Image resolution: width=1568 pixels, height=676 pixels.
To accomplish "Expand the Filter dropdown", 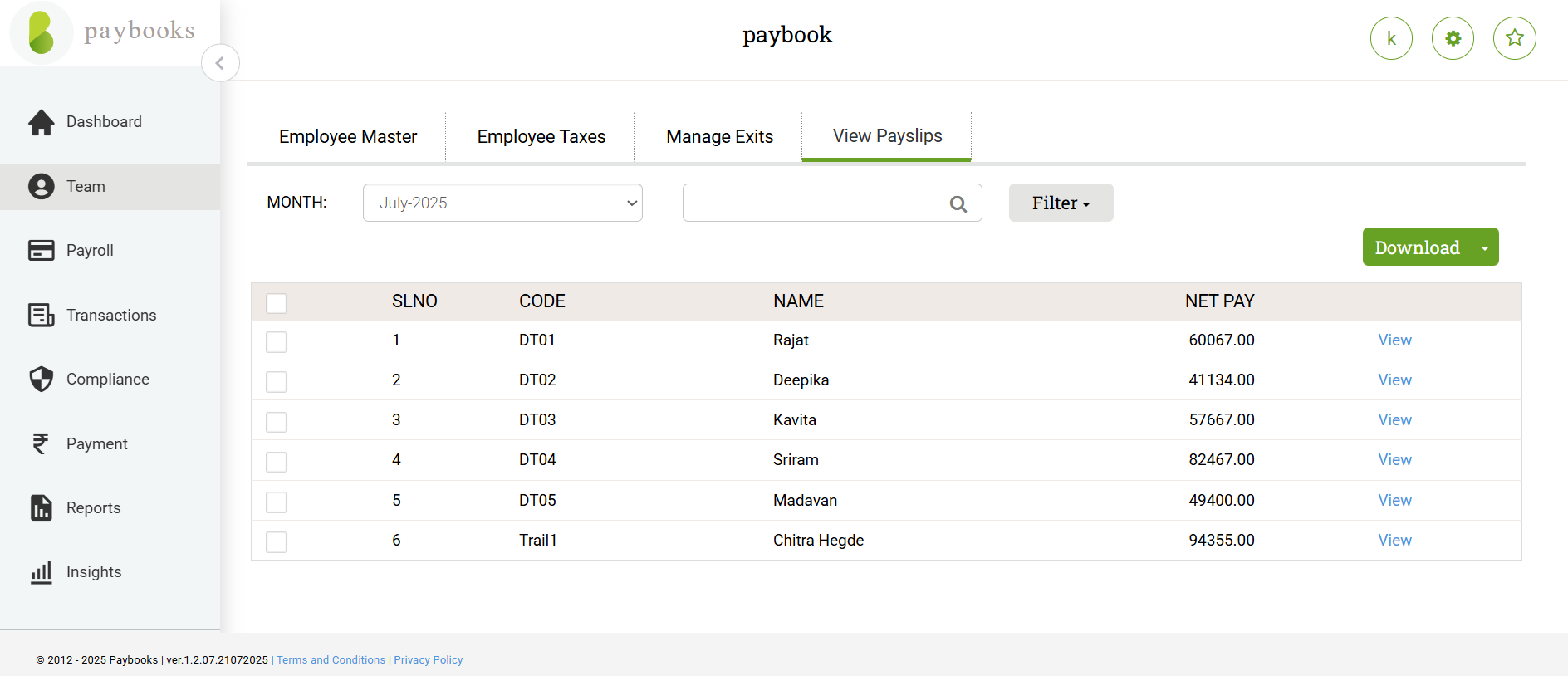I will coord(1061,203).
